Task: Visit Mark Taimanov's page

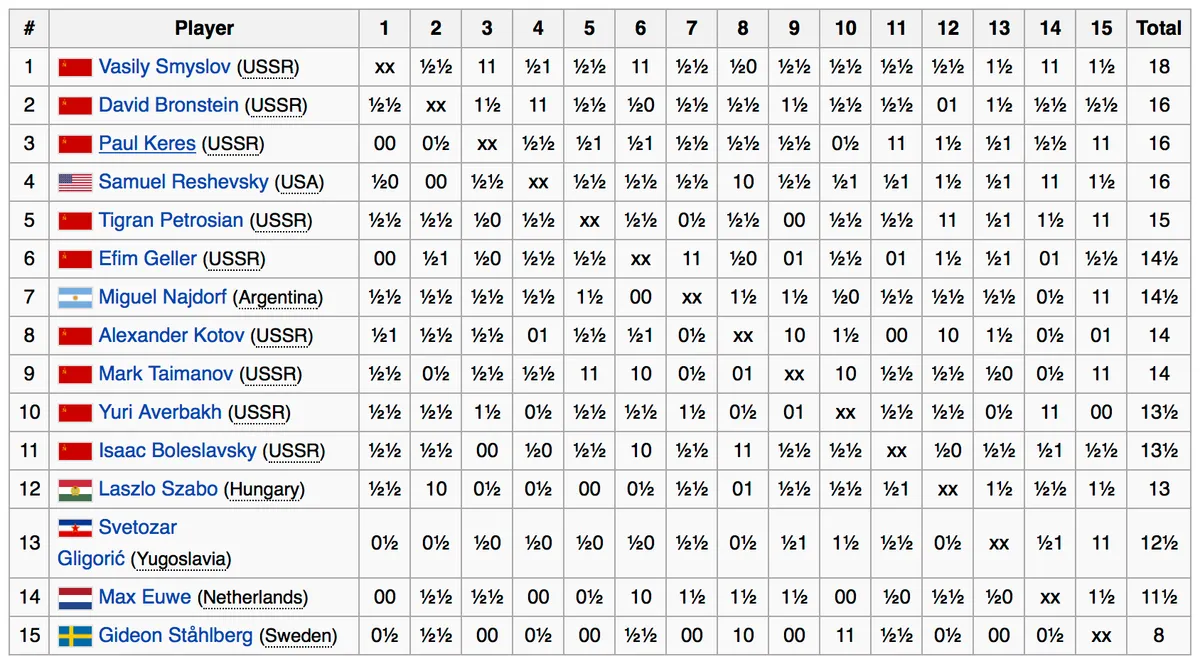Action: (166, 373)
